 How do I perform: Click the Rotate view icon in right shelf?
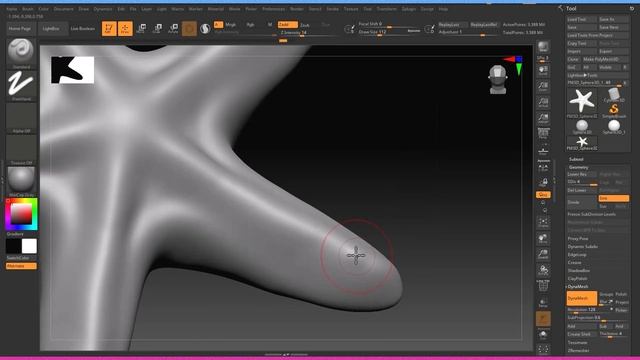click(543, 270)
